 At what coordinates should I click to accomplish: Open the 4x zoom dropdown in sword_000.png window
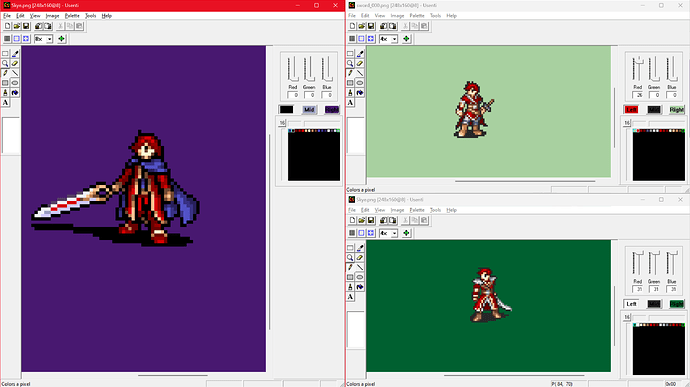[389, 39]
